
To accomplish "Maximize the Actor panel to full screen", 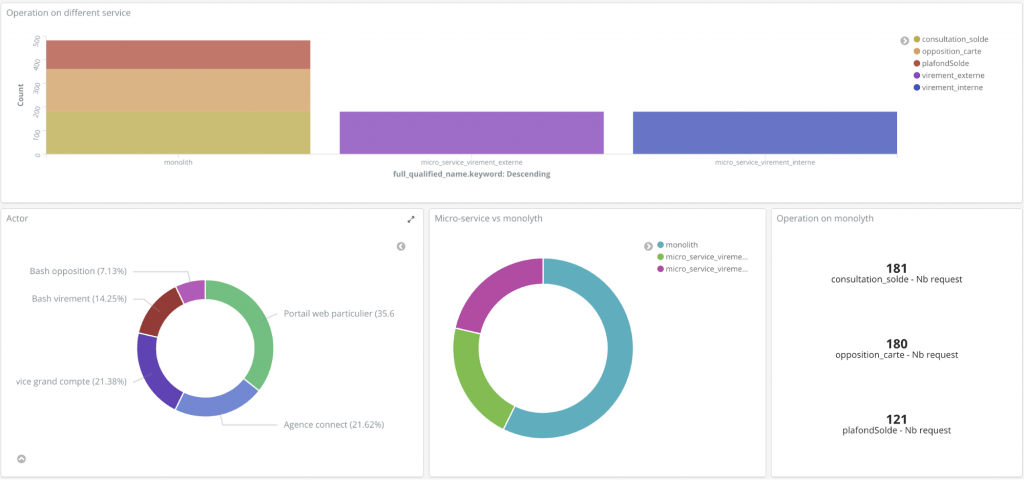I will point(410,219).
